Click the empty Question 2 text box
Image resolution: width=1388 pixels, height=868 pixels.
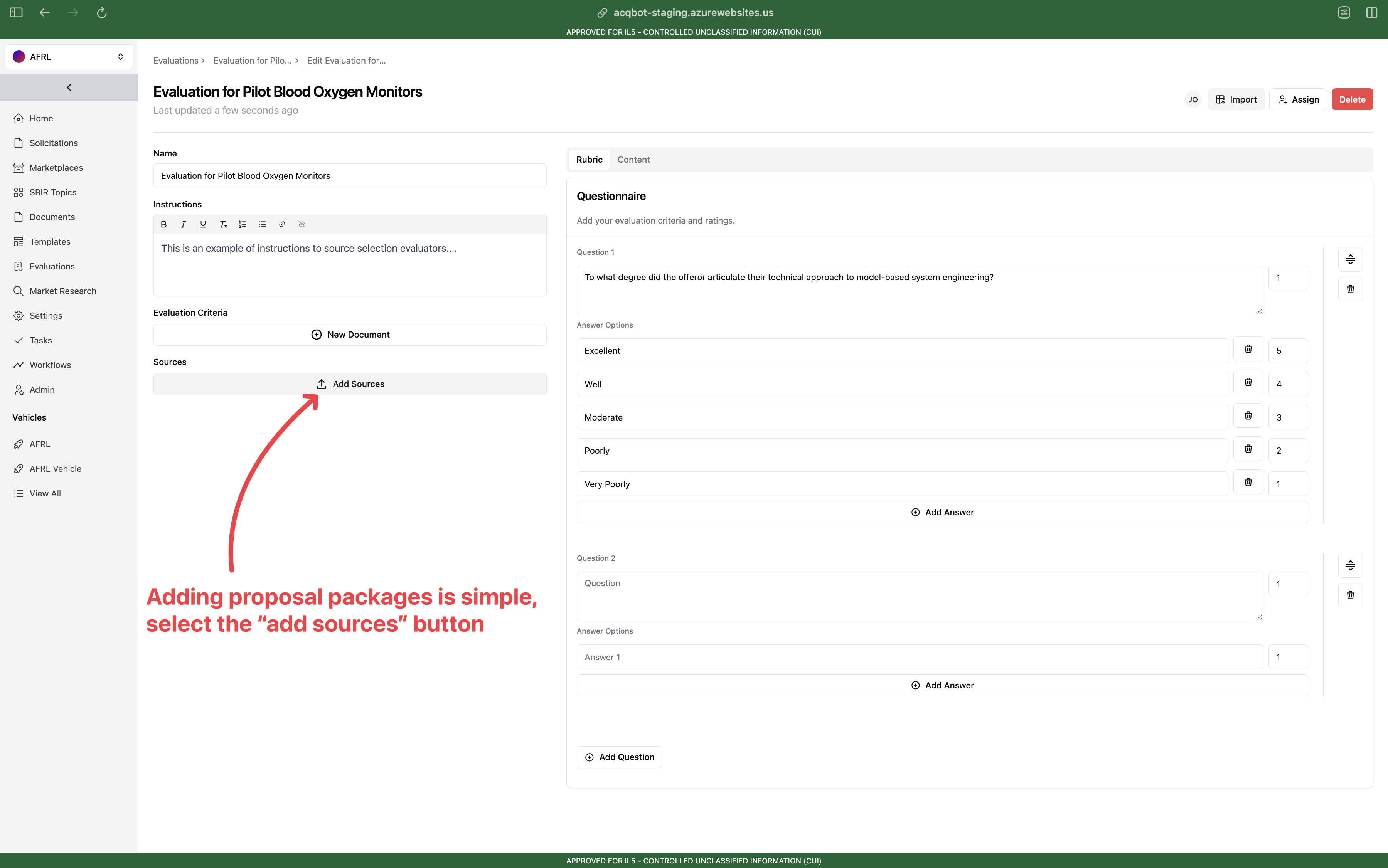tap(920, 596)
